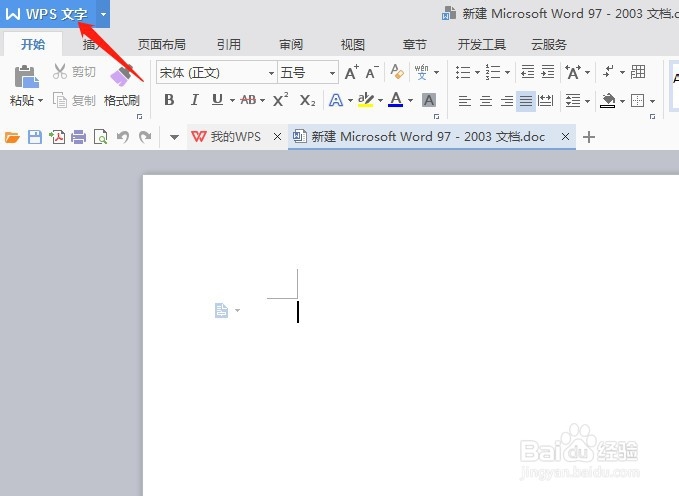
Task: Expand the font color dropdown arrow
Action: [x=410, y=100]
